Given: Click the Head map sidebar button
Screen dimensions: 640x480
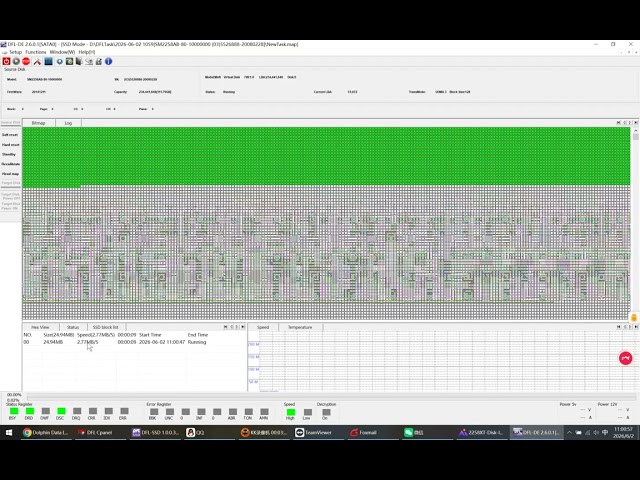Looking at the screenshot, I should tap(10, 174).
